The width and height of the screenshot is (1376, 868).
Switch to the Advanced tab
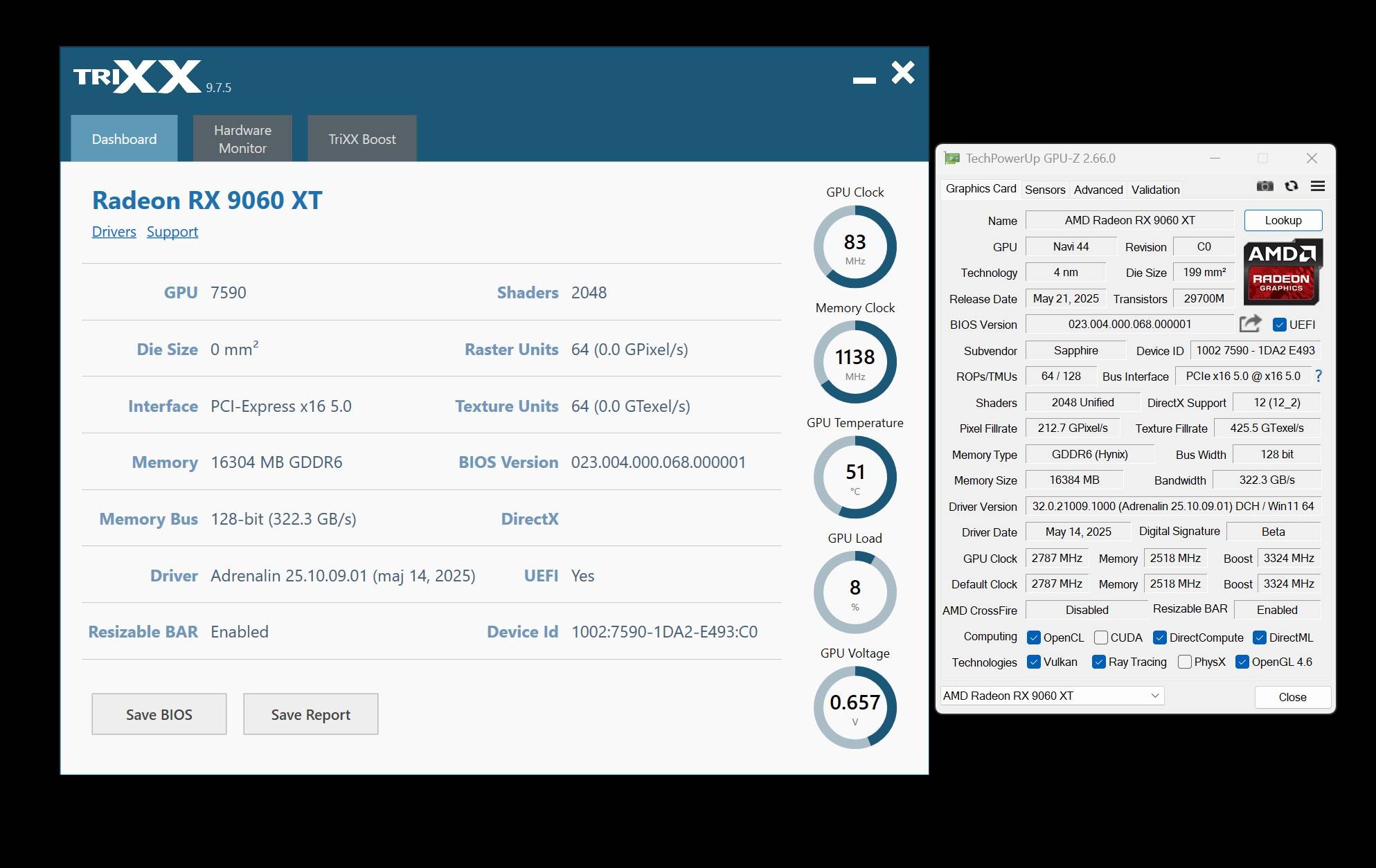pos(1098,190)
